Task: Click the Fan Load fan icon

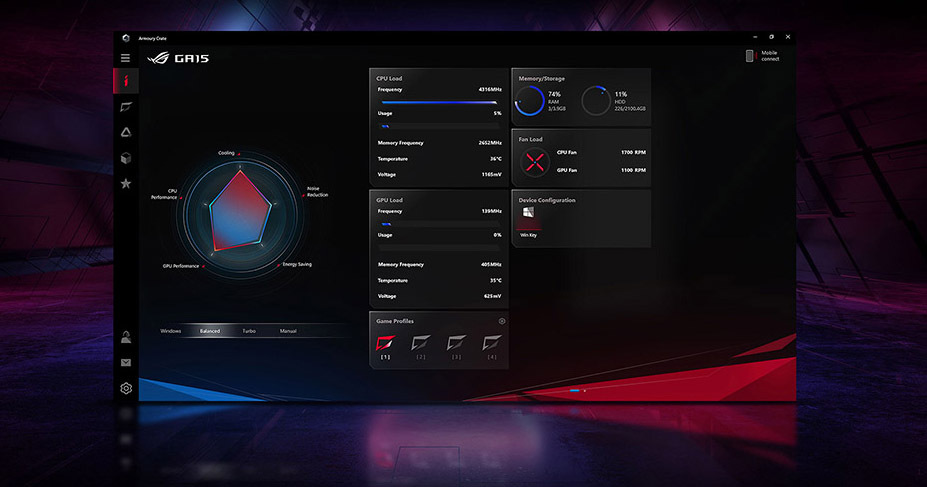Action: 535,161
